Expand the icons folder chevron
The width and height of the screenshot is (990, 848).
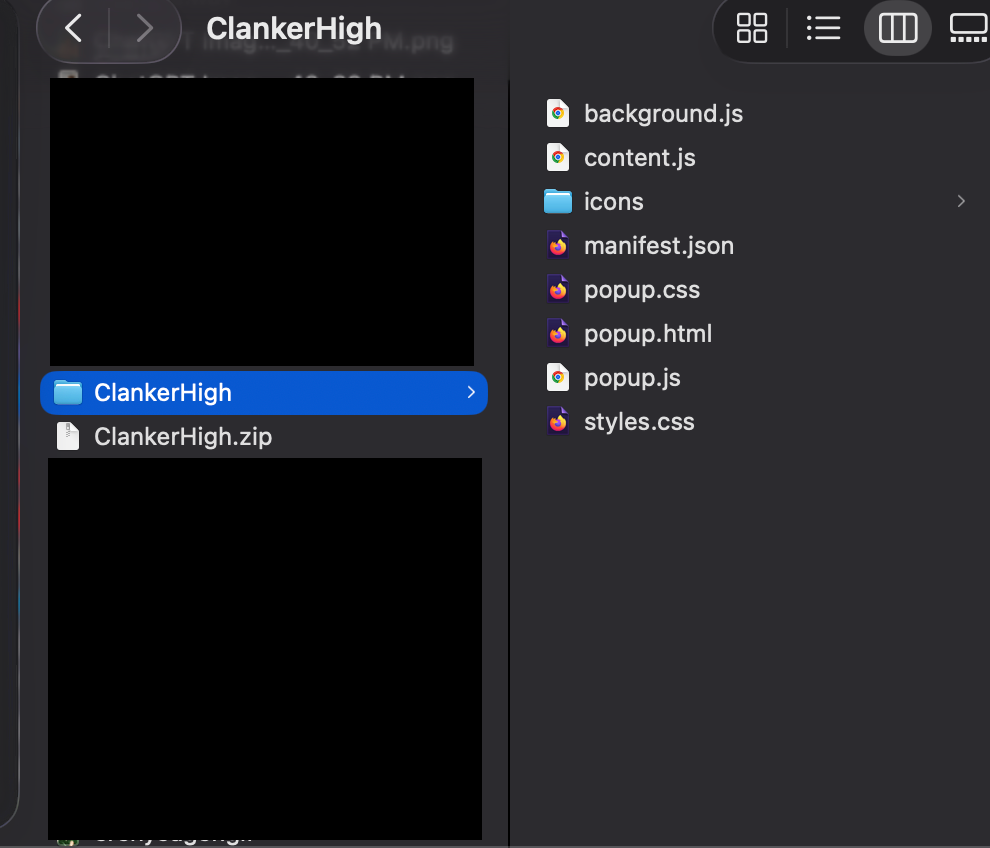pos(961,201)
